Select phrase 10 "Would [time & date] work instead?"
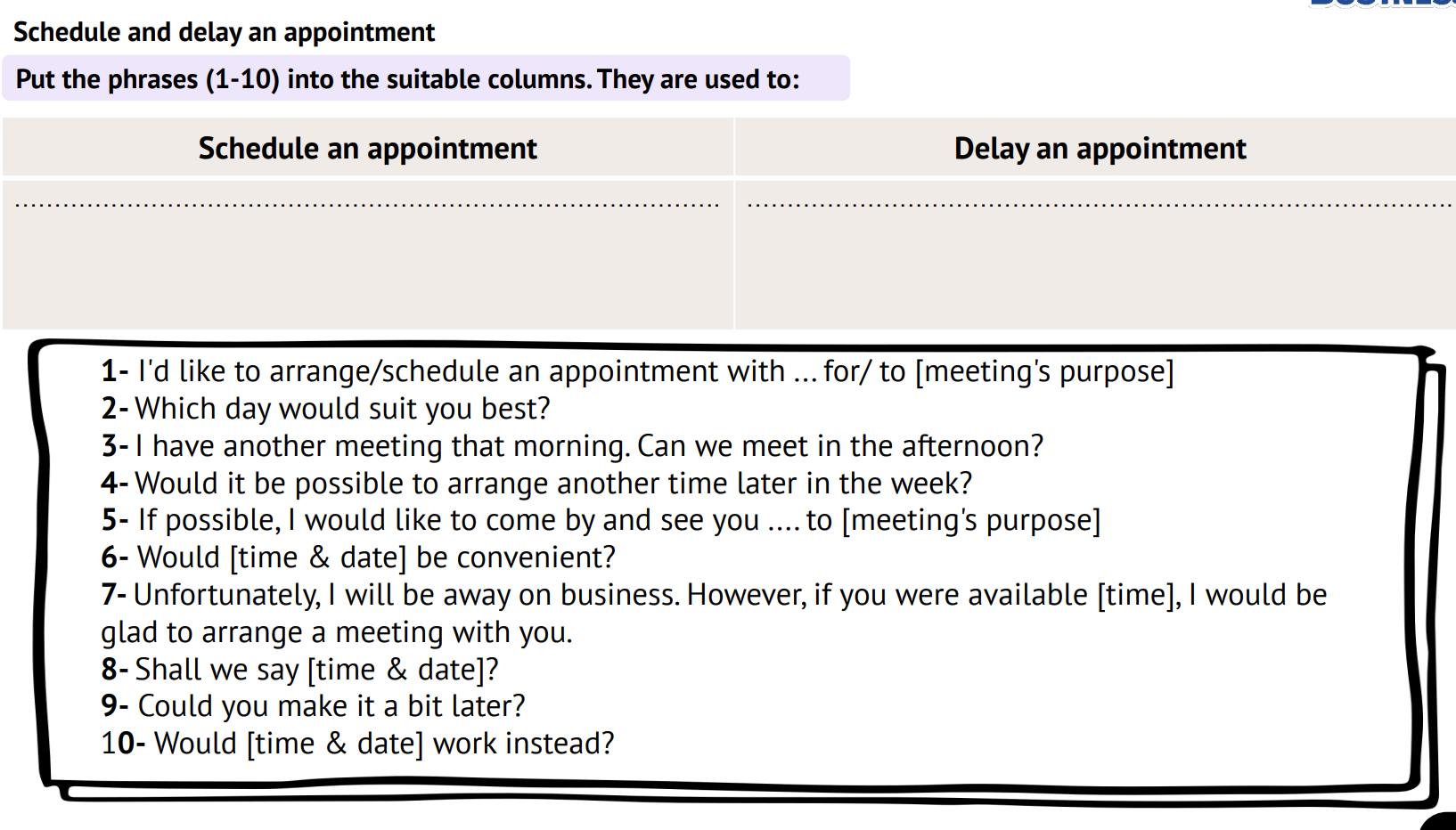1456x830 pixels. click(x=358, y=744)
